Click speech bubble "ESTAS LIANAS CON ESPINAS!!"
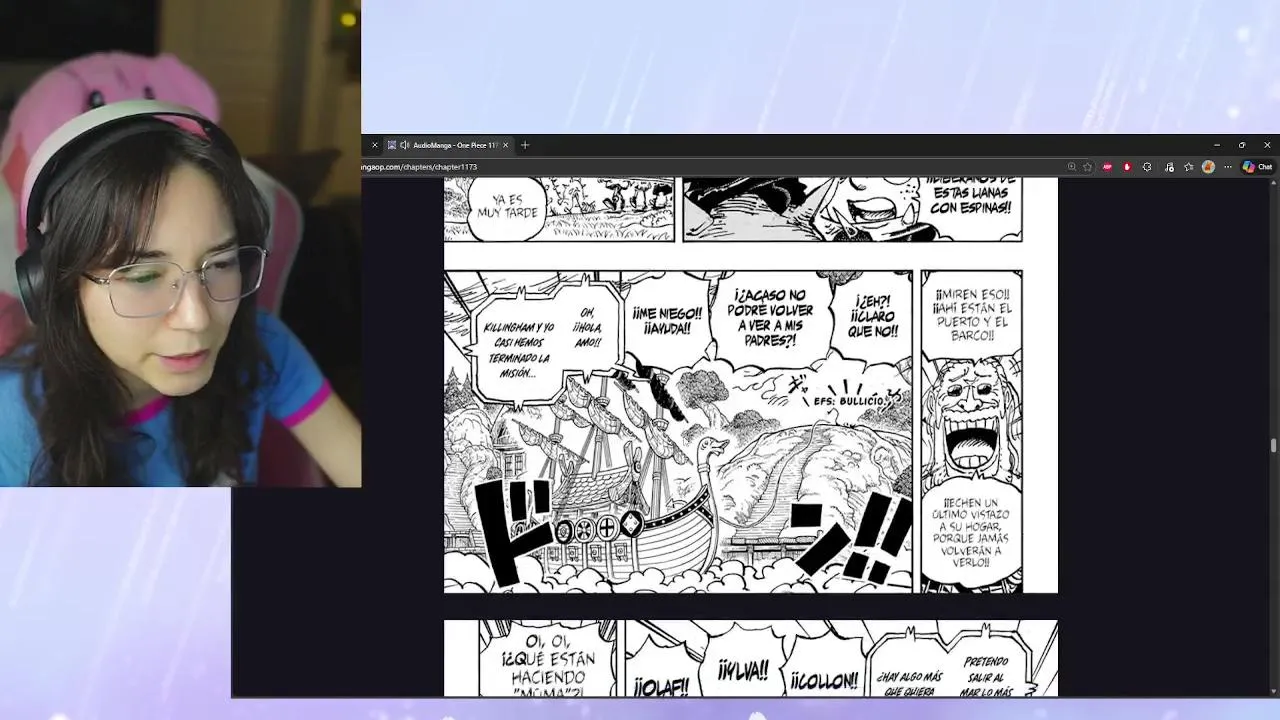This screenshot has width=1280, height=720. (970, 197)
